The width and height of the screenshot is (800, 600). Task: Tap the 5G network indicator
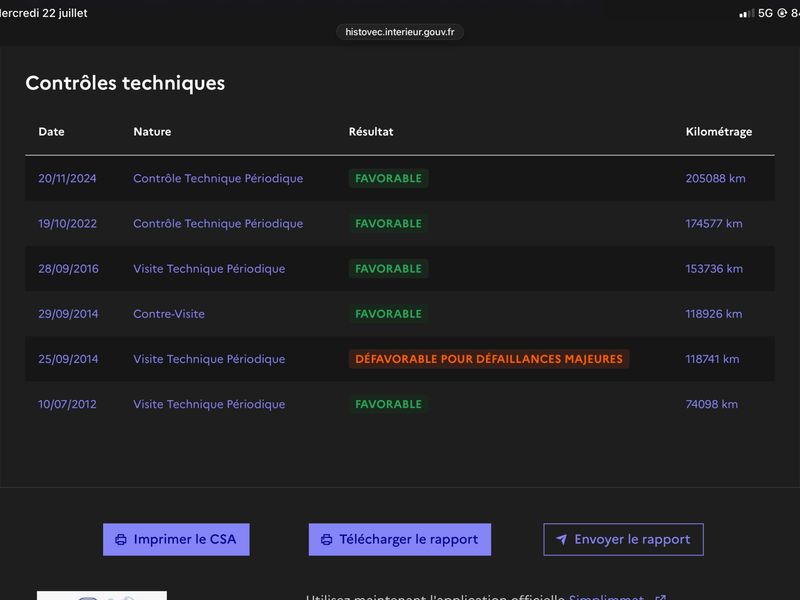[x=765, y=13]
